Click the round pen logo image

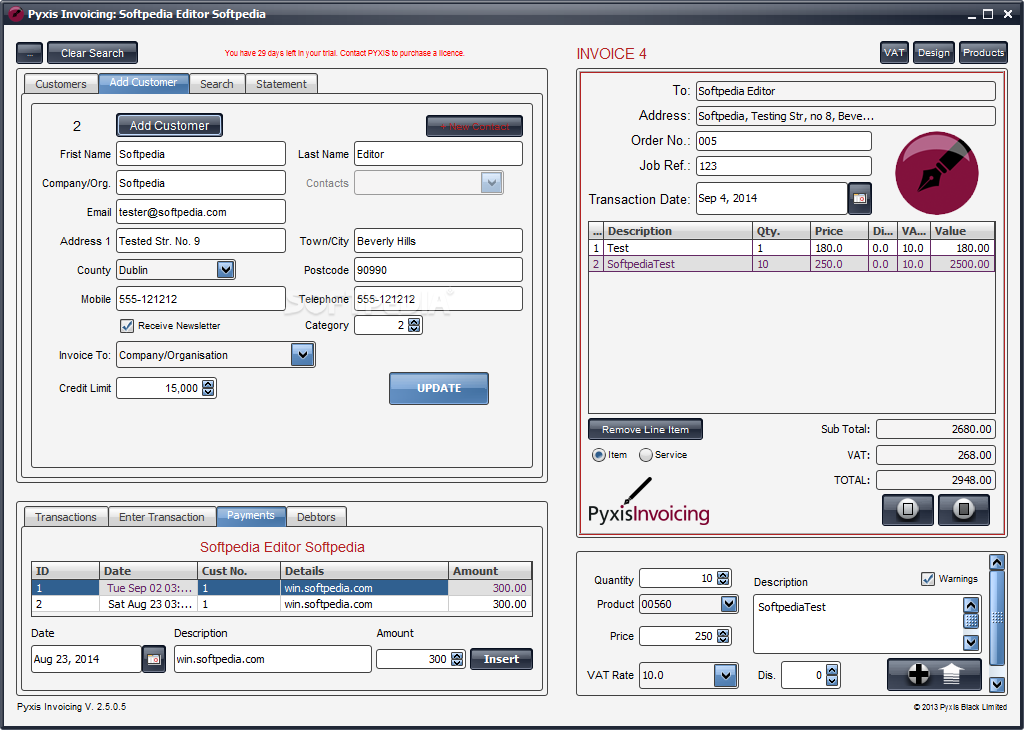coord(936,173)
